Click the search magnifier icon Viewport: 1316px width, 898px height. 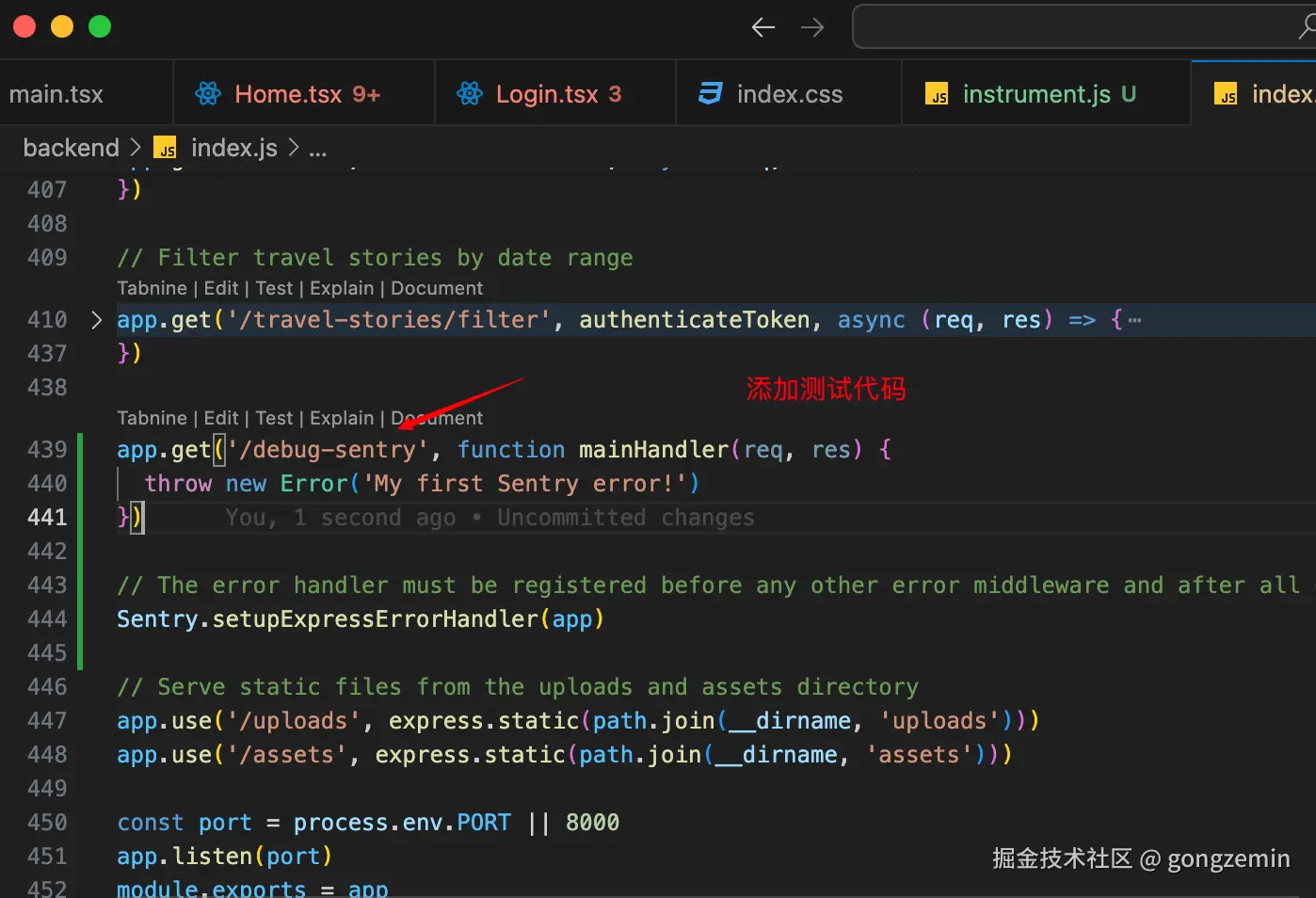[1308, 27]
